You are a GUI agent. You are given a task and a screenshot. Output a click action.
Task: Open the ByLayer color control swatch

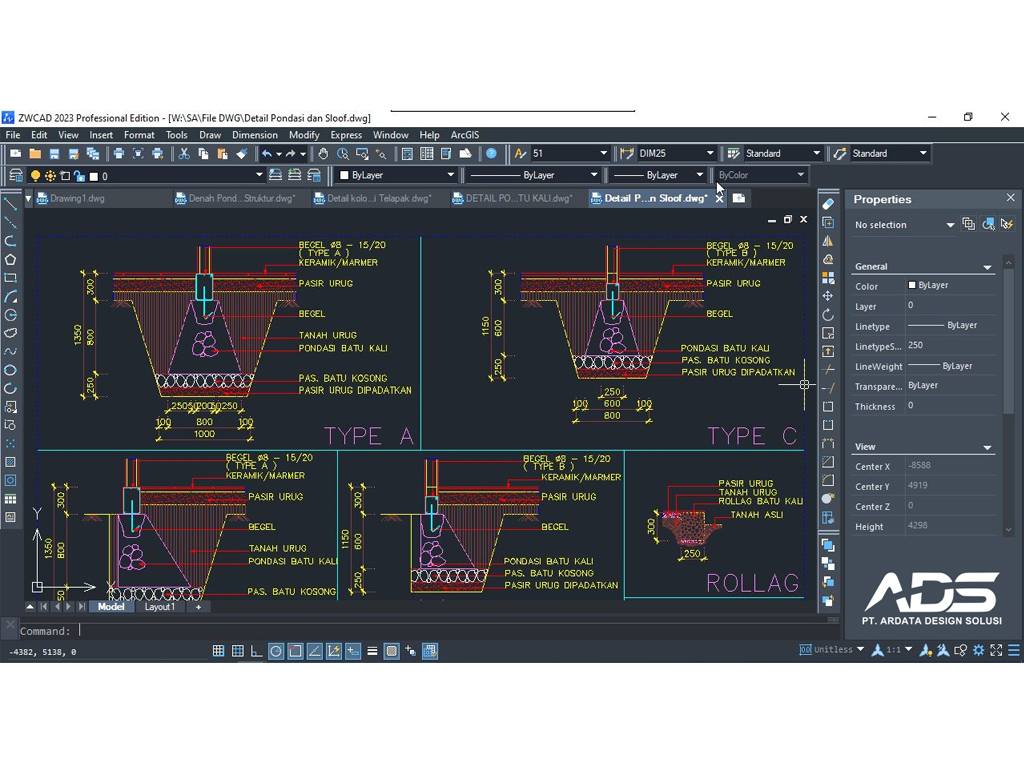tap(397, 176)
